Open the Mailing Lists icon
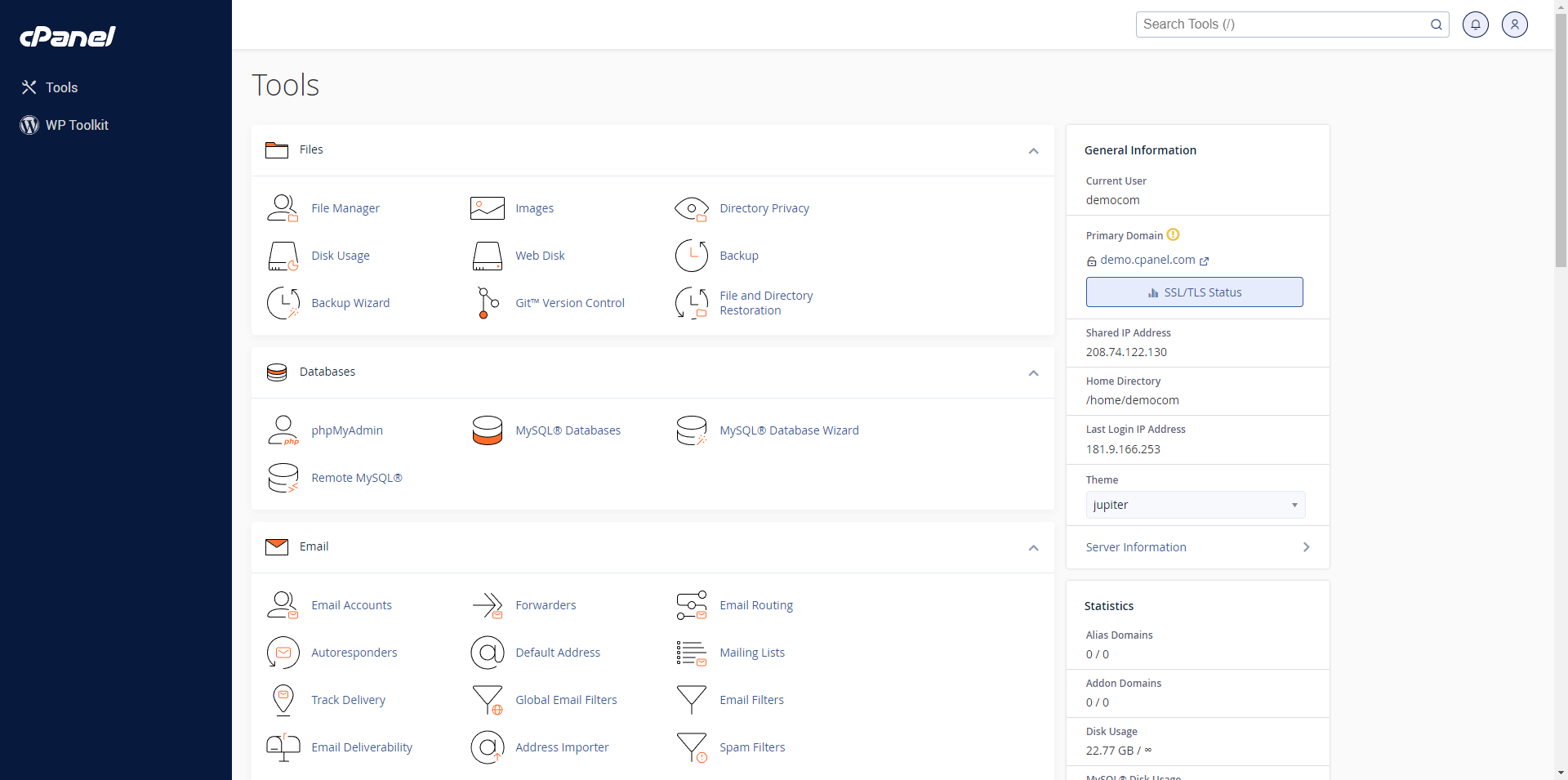The width and height of the screenshot is (1568, 780). coord(691,653)
